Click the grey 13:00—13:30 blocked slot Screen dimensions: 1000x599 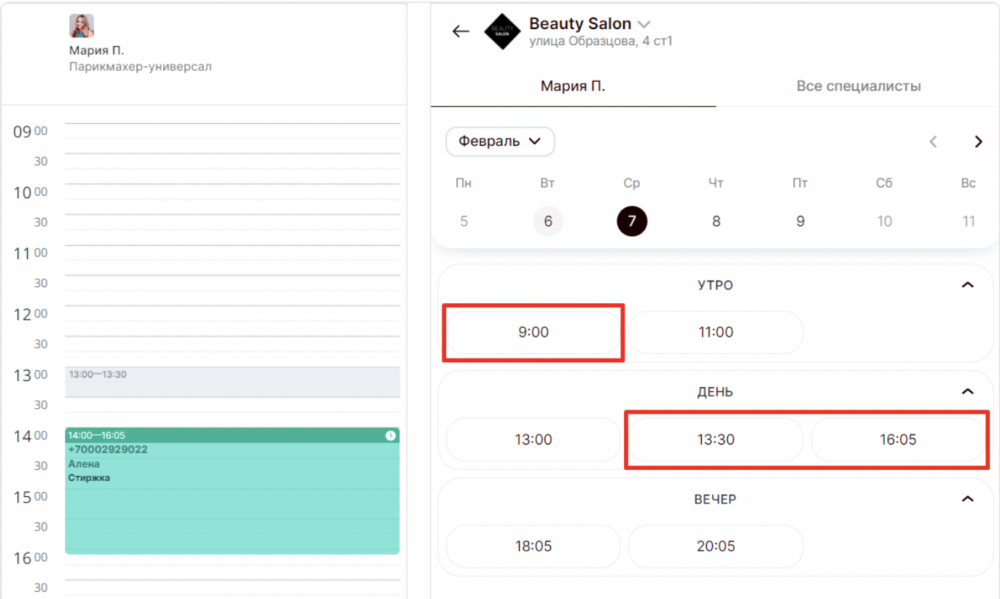[232, 381]
